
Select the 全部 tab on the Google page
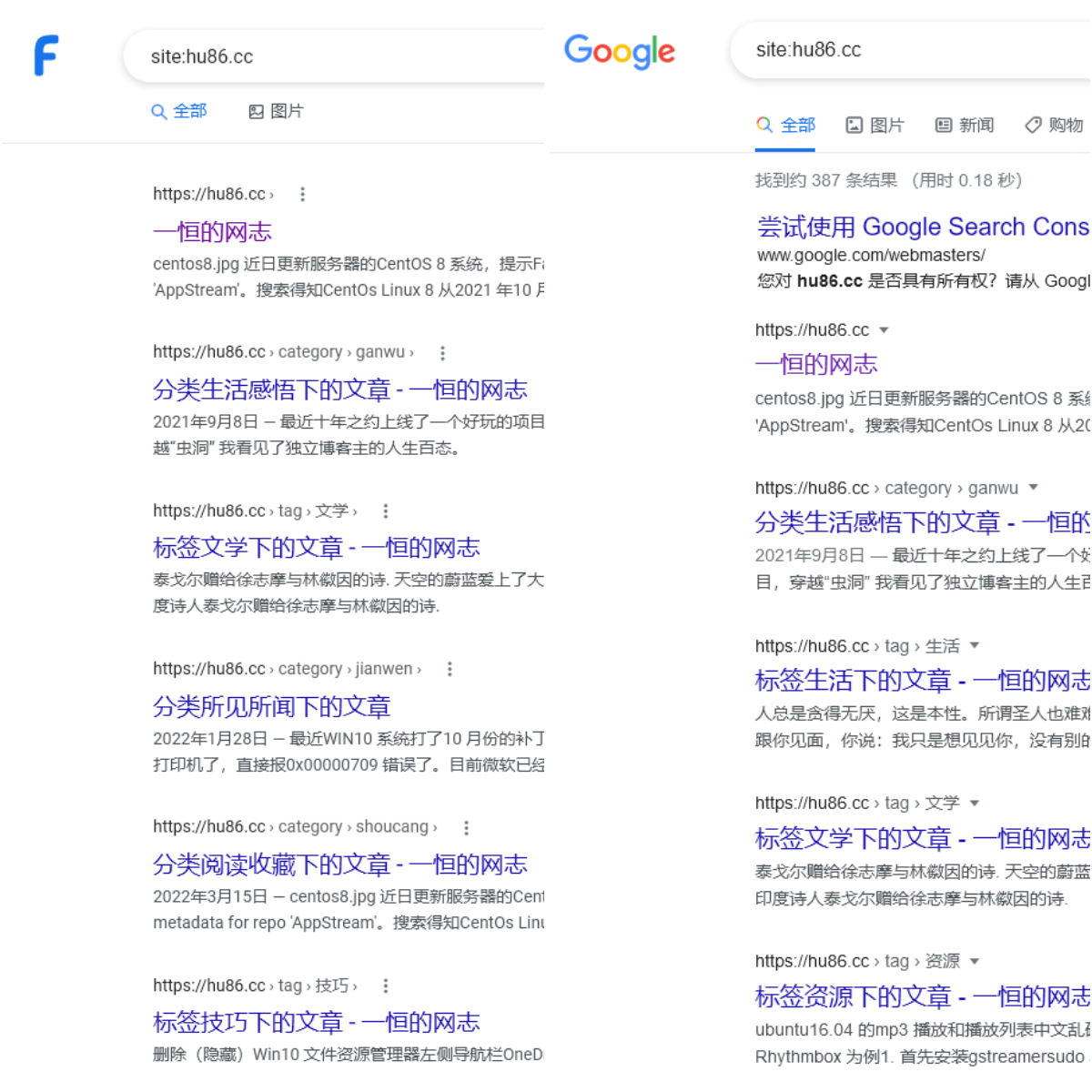[785, 126]
